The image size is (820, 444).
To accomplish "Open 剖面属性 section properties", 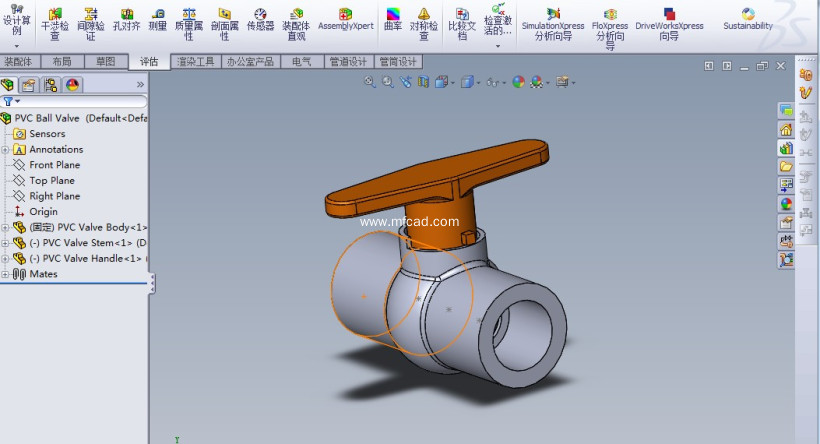I will pyautogui.click(x=224, y=24).
